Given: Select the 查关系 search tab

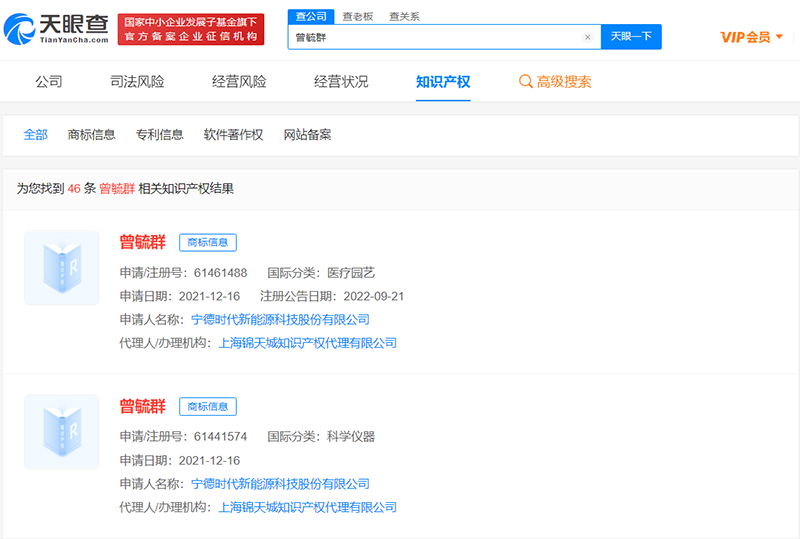Looking at the screenshot, I should point(404,16).
